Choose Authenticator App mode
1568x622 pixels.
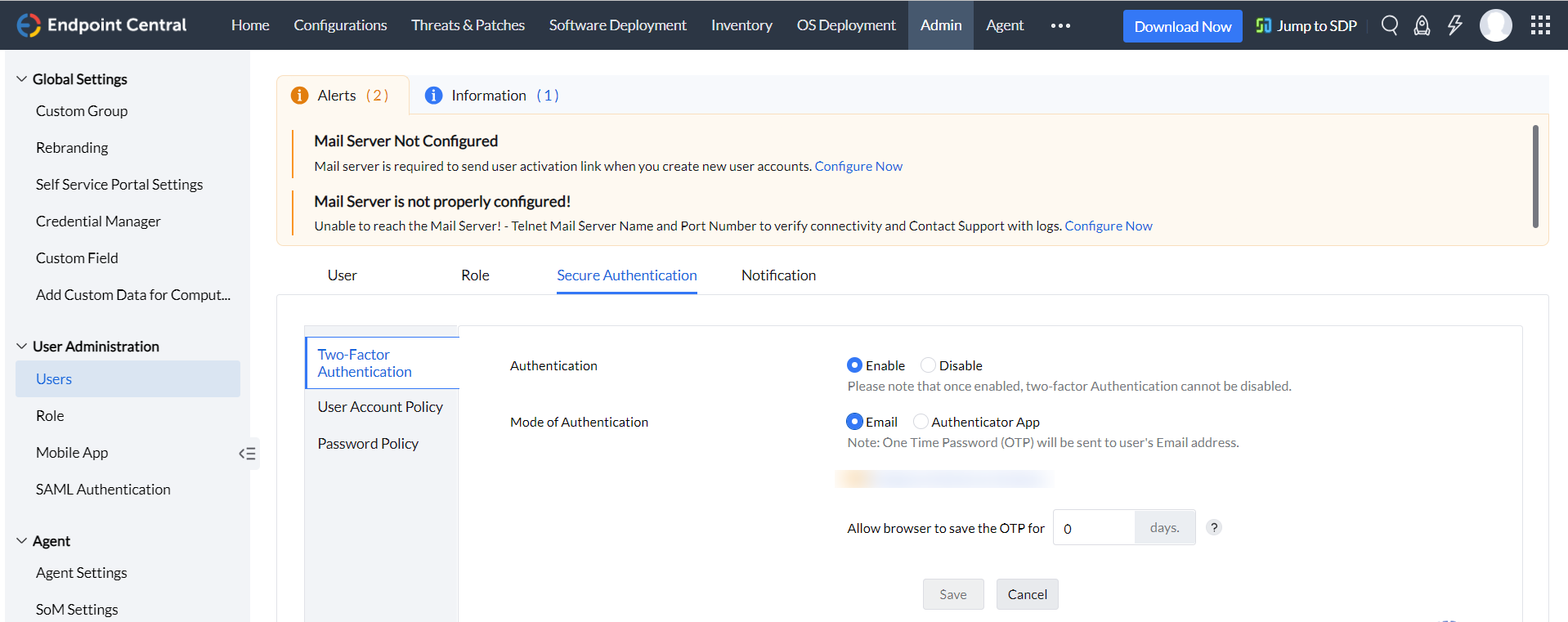(921, 422)
